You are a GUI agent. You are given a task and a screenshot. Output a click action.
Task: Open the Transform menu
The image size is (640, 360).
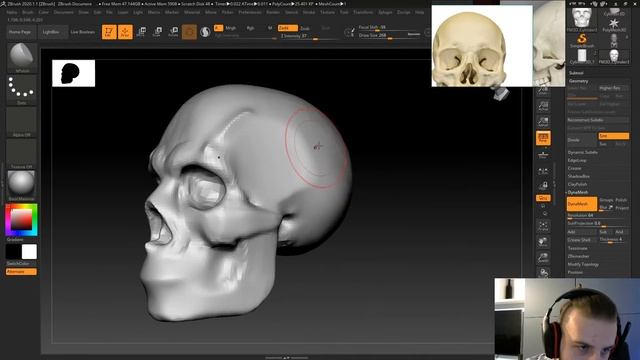pos(363,12)
